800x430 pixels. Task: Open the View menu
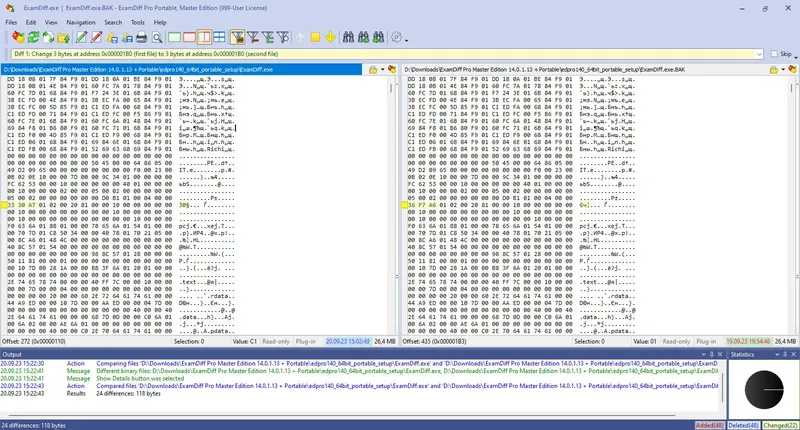[51, 22]
